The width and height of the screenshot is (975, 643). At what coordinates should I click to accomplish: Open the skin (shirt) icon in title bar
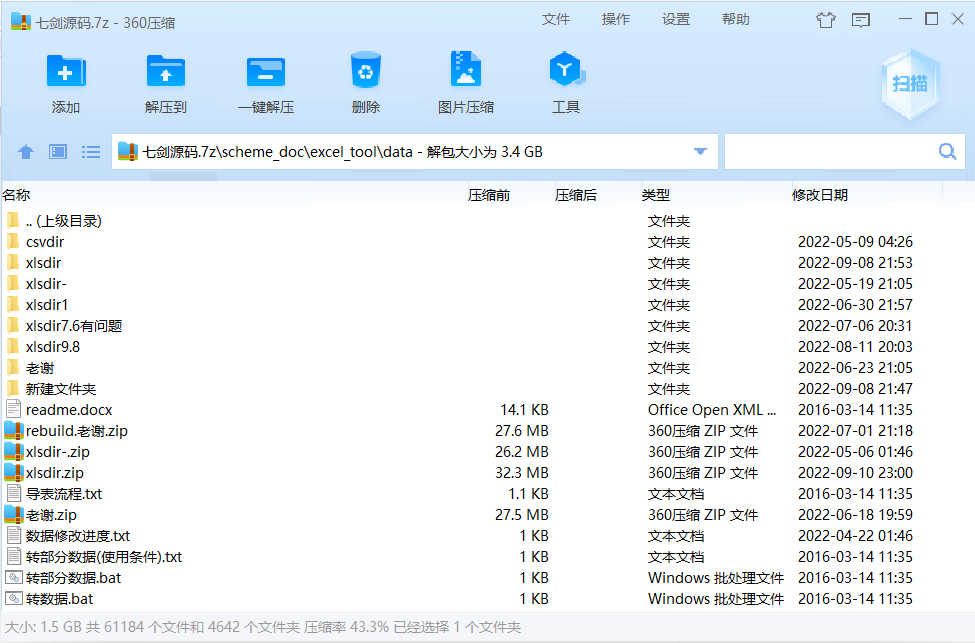(x=826, y=21)
